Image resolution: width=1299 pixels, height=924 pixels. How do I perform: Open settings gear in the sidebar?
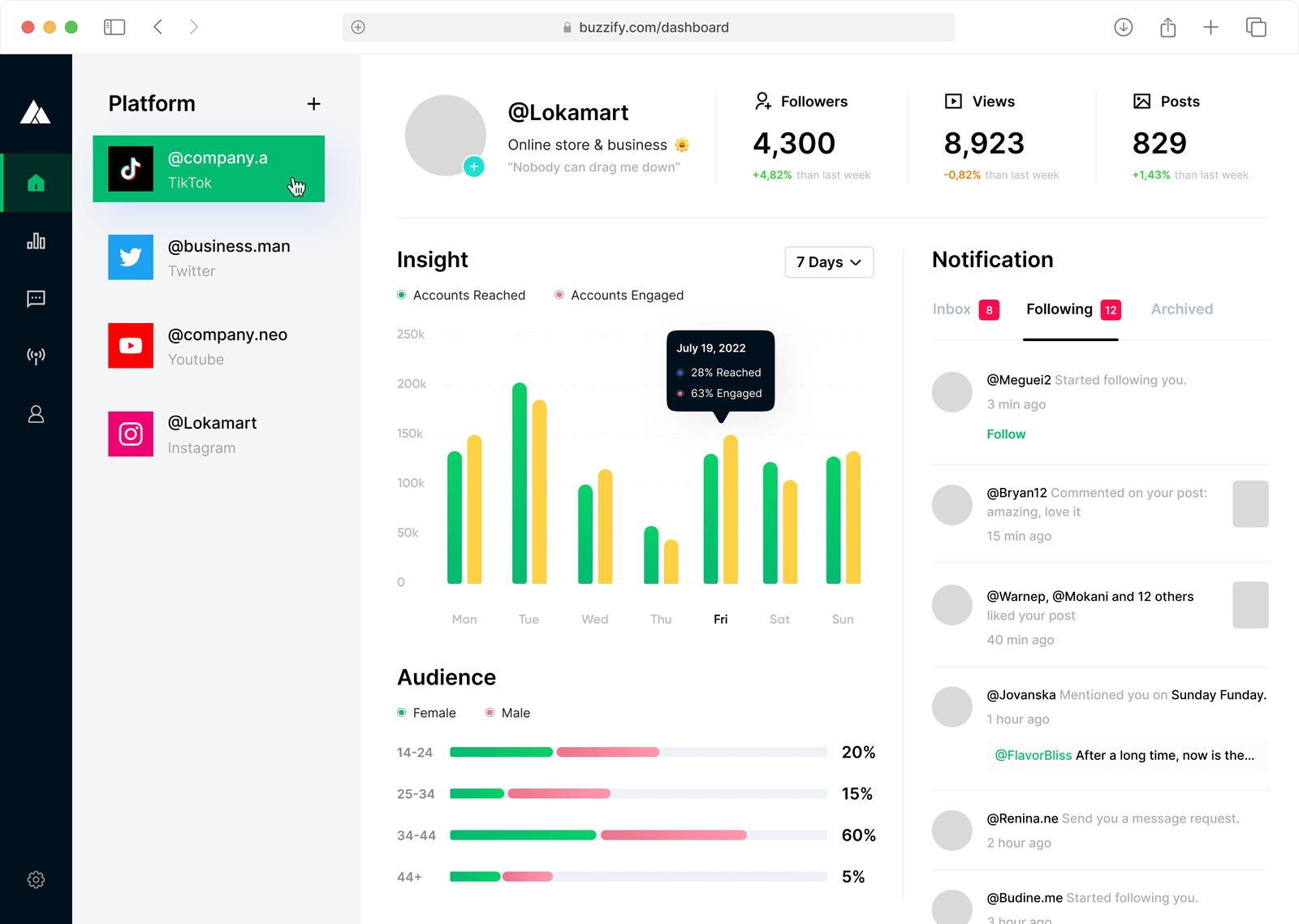[36, 879]
